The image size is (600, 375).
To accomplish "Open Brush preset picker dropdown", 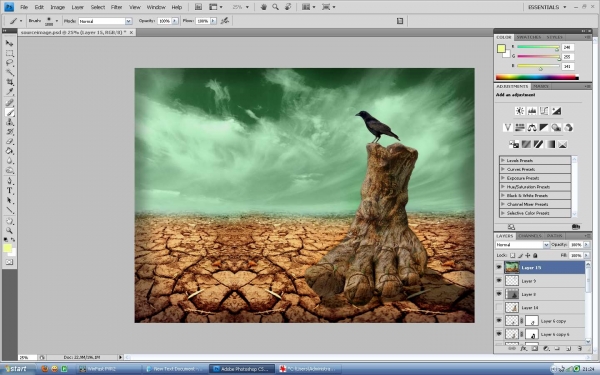I will 57,21.
